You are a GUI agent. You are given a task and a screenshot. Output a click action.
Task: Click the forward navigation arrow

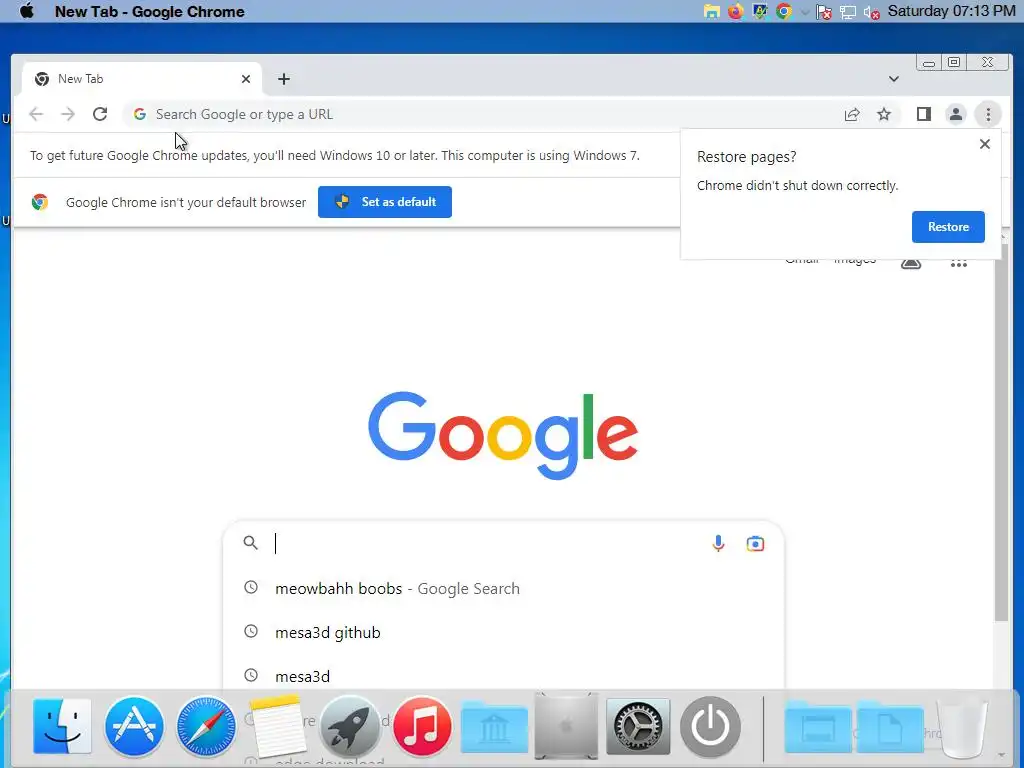68,114
